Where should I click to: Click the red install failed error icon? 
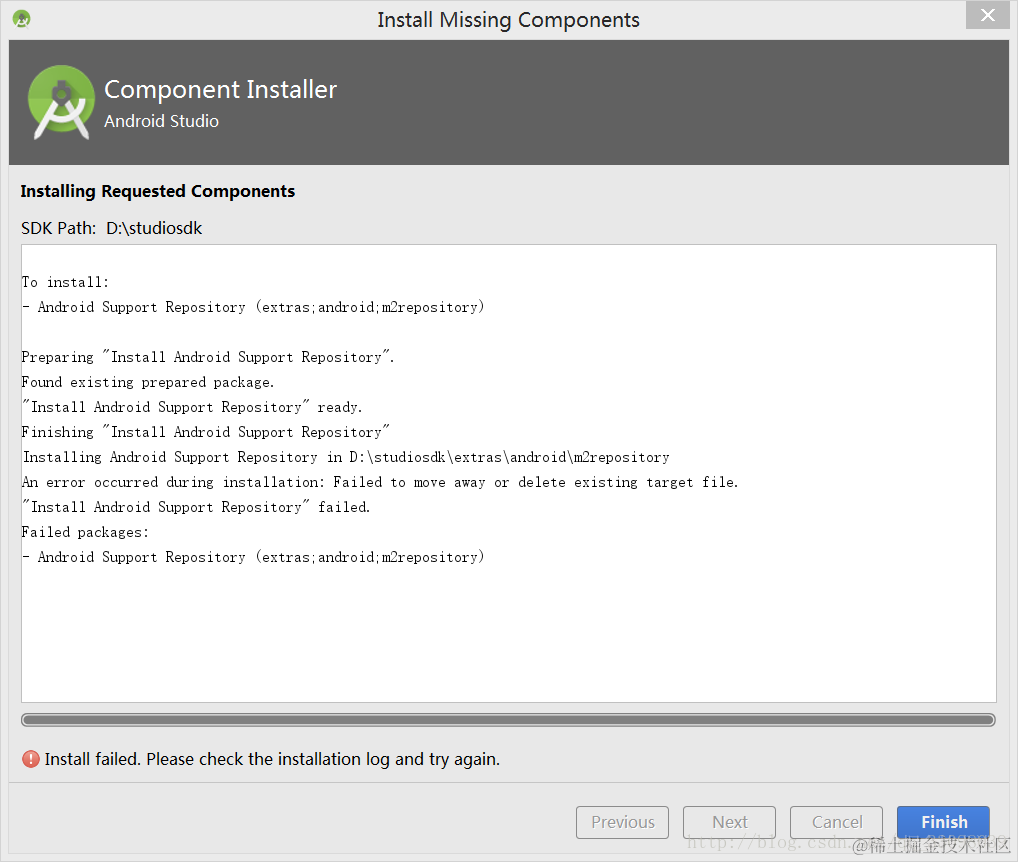pyautogui.click(x=31, y=759)
